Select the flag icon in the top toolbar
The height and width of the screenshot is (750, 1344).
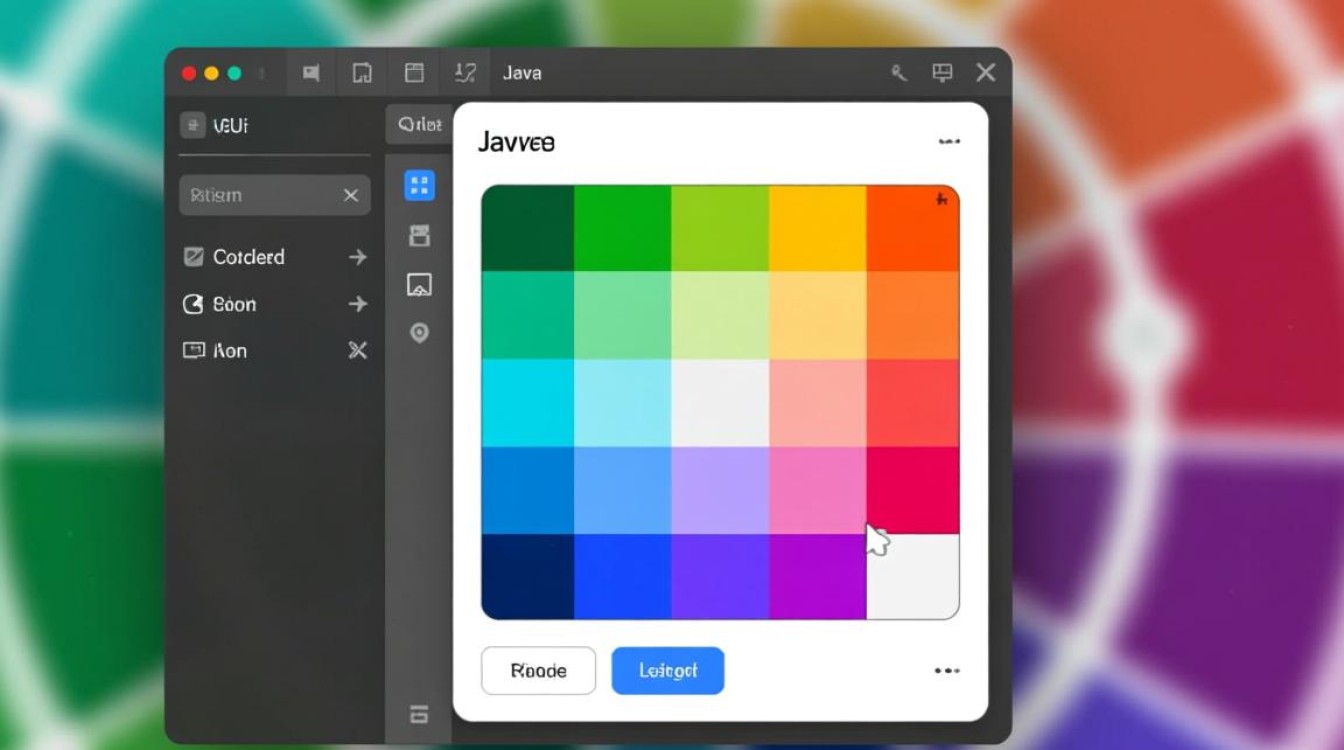(x=311, y=72)
